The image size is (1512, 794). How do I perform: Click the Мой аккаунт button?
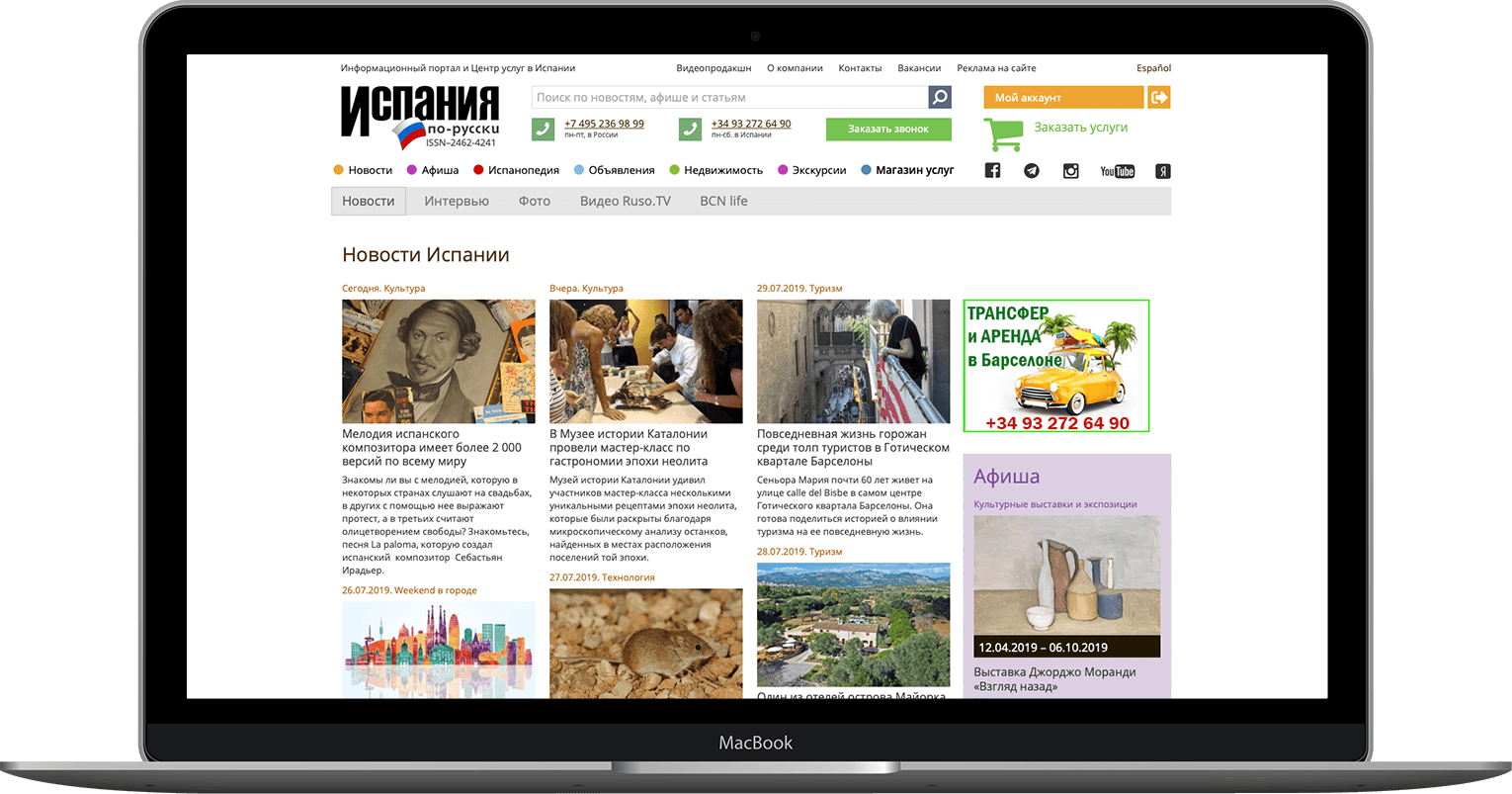click(x=1063, y=97)
